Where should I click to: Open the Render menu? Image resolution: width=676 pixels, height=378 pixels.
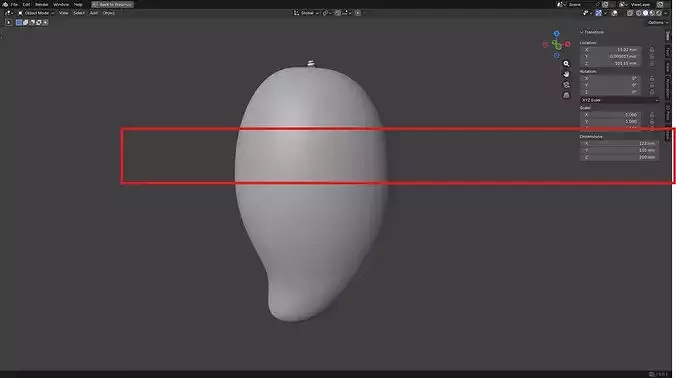[41, 4]
